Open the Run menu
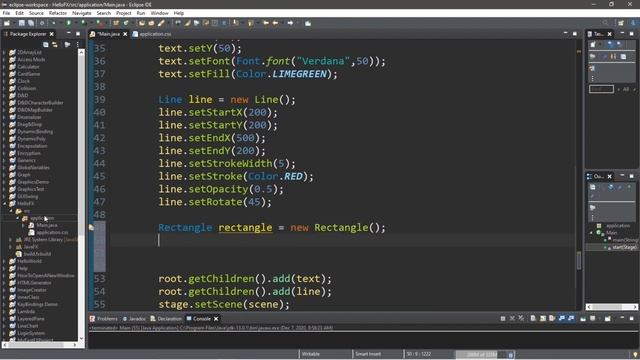The image size is (640, 360). (141, 13)
